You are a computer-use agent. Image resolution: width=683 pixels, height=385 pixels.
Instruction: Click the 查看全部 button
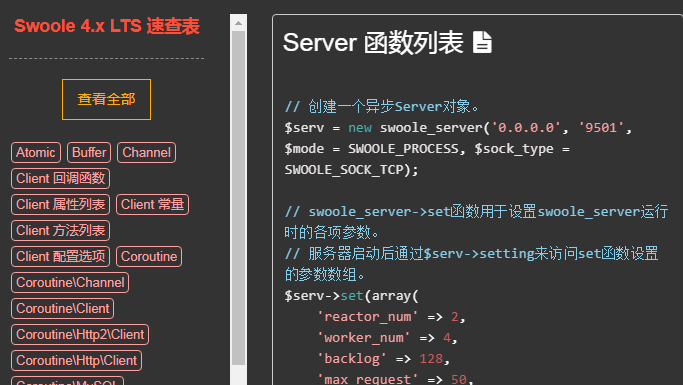pos(106,99)
